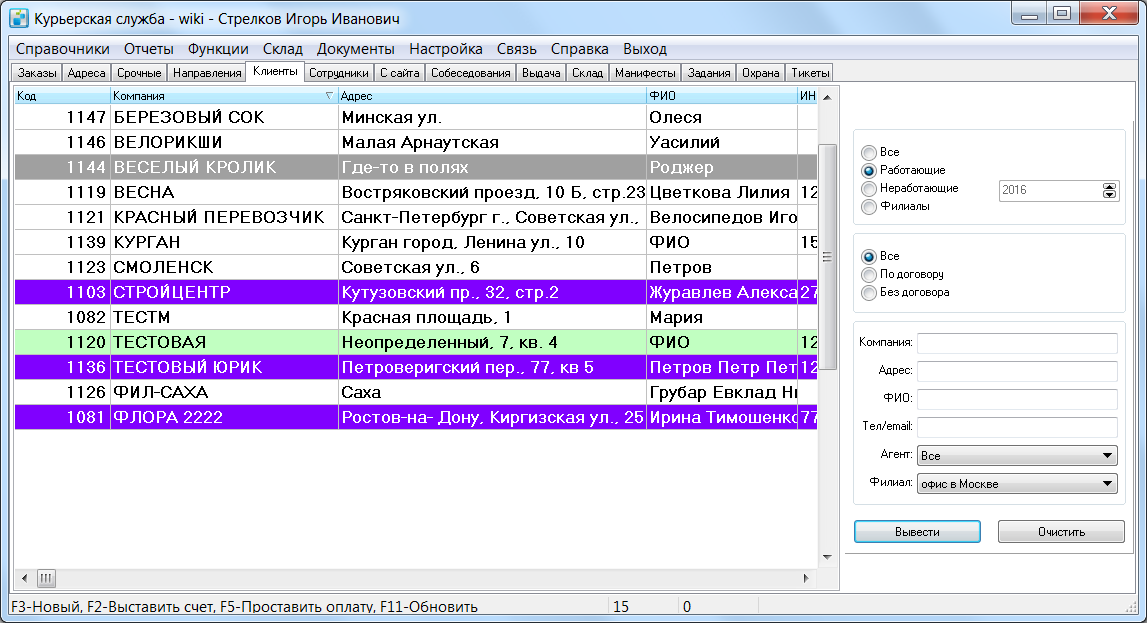This screenshot has width=1147, height=623.
Task: Click the sort arrow in Компания column header
Action: pyautogui.click(x=328, y=96)
